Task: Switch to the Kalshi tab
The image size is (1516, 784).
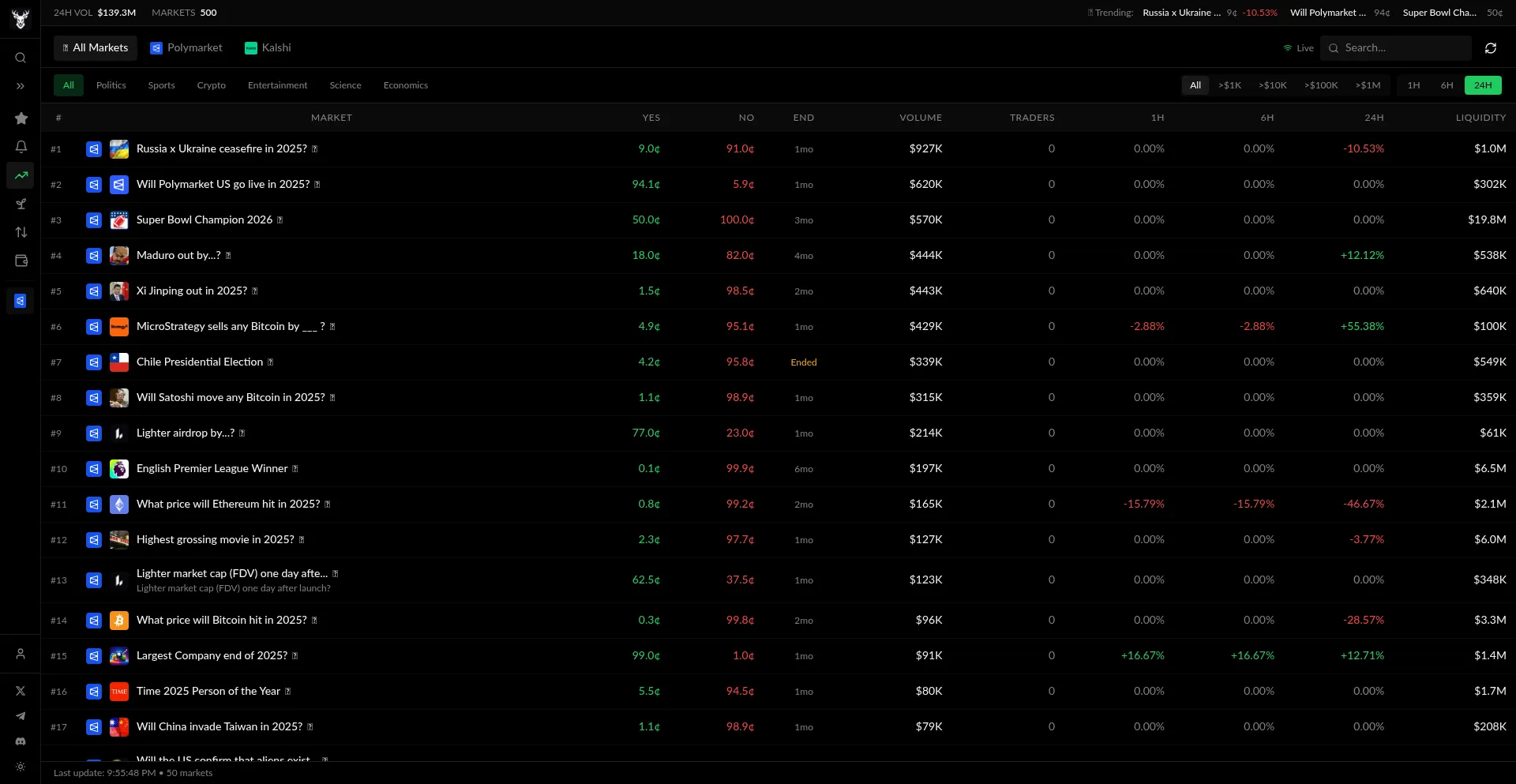Action: tap(268, 48)
